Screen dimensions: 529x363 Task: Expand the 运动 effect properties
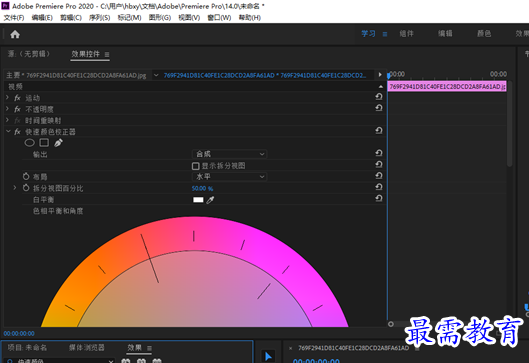point(7,97)
